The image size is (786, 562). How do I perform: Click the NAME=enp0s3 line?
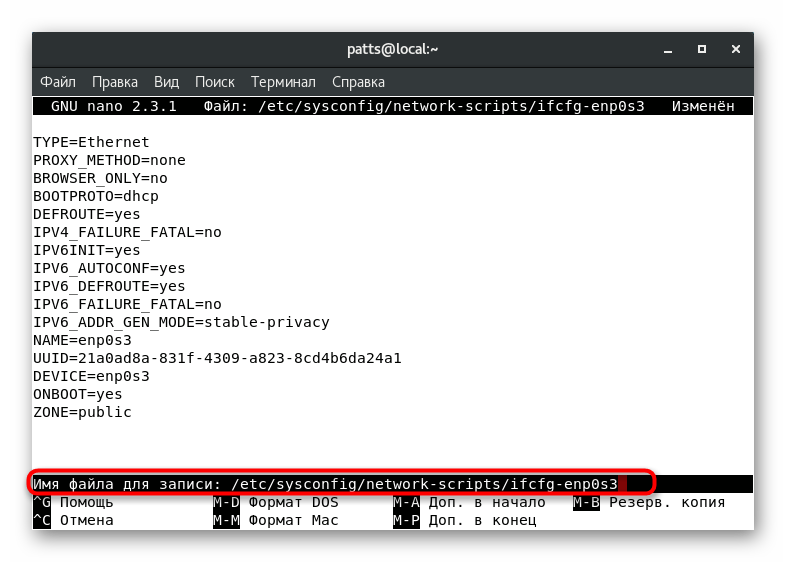tap(82, 340)
